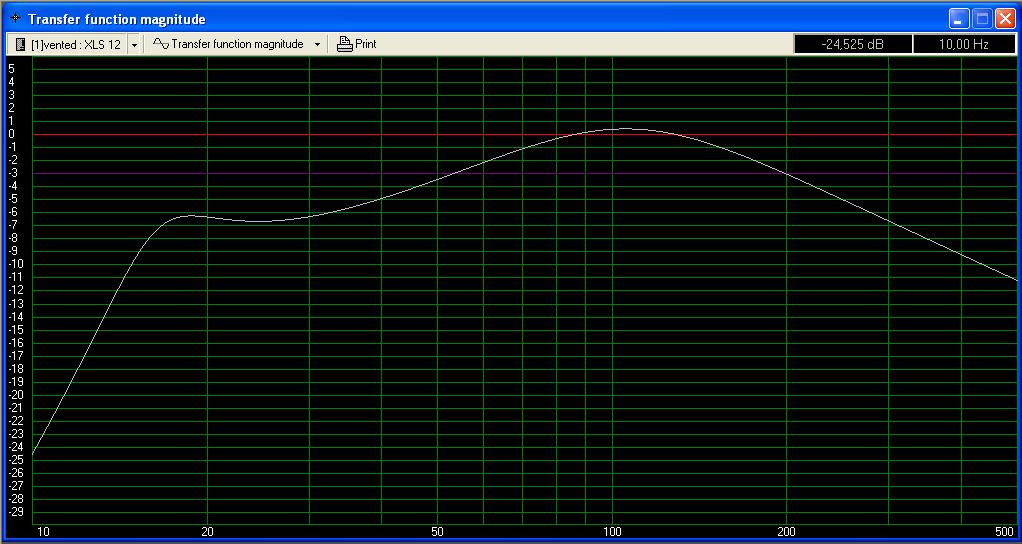Click the 500 label on the frequency axis
The width and height of the screenshot is (1022, 544).
point(1003,530)
